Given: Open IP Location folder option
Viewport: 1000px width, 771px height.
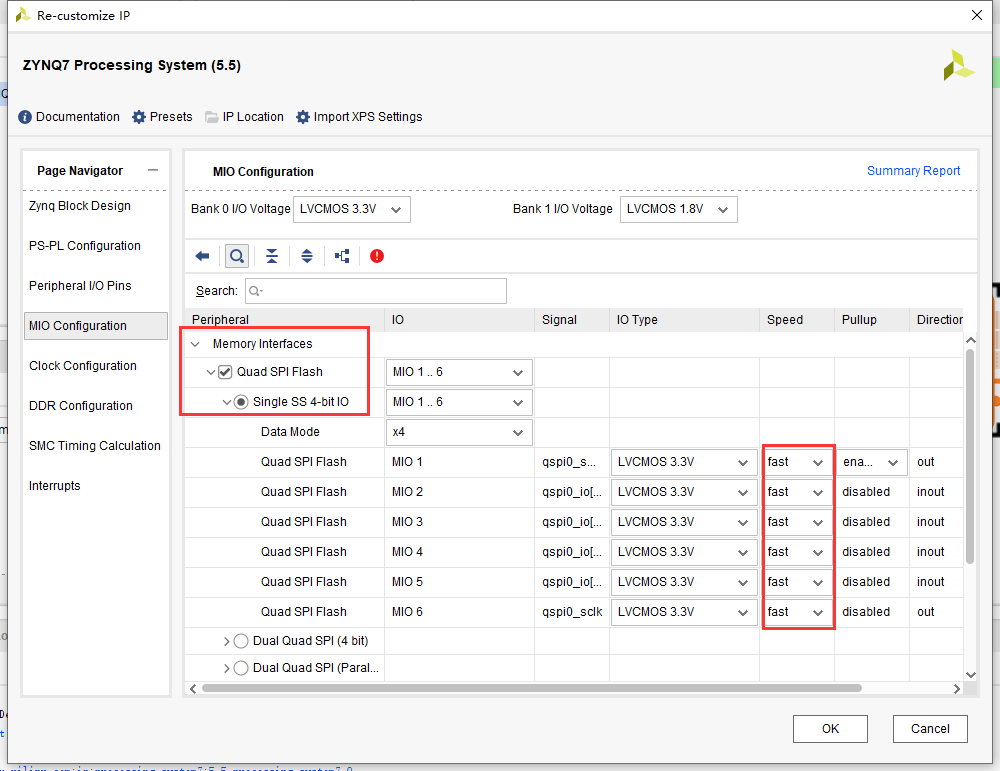Looking at the screenshot, I should (244, 117).
